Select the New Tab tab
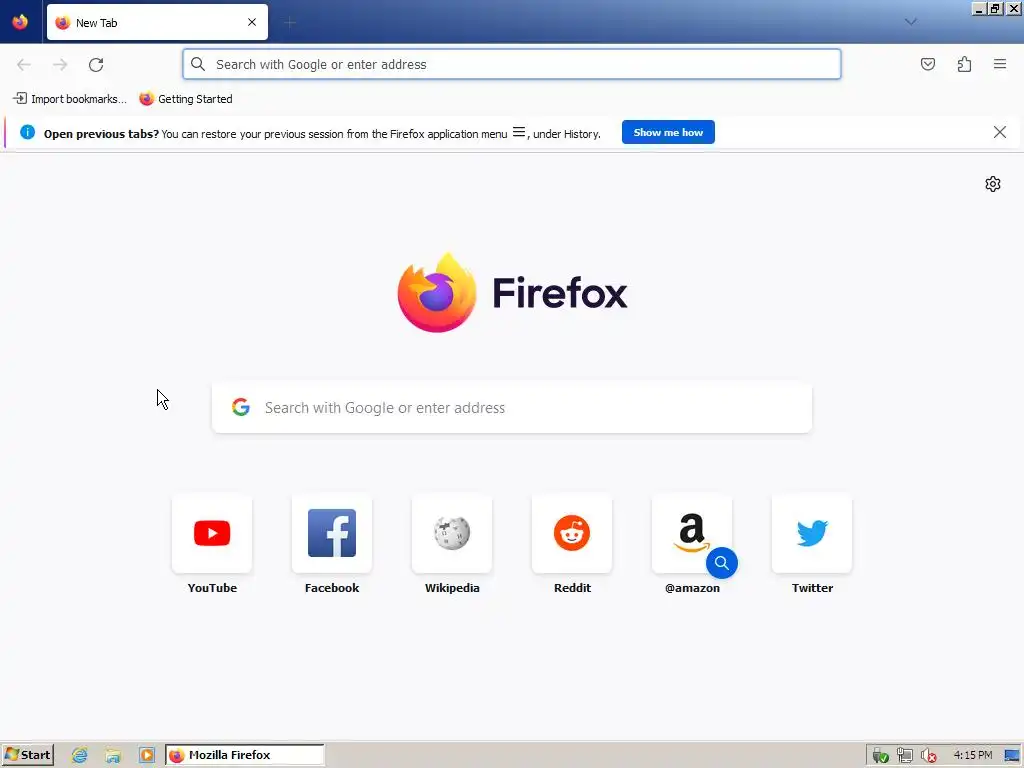 point(157,22)
